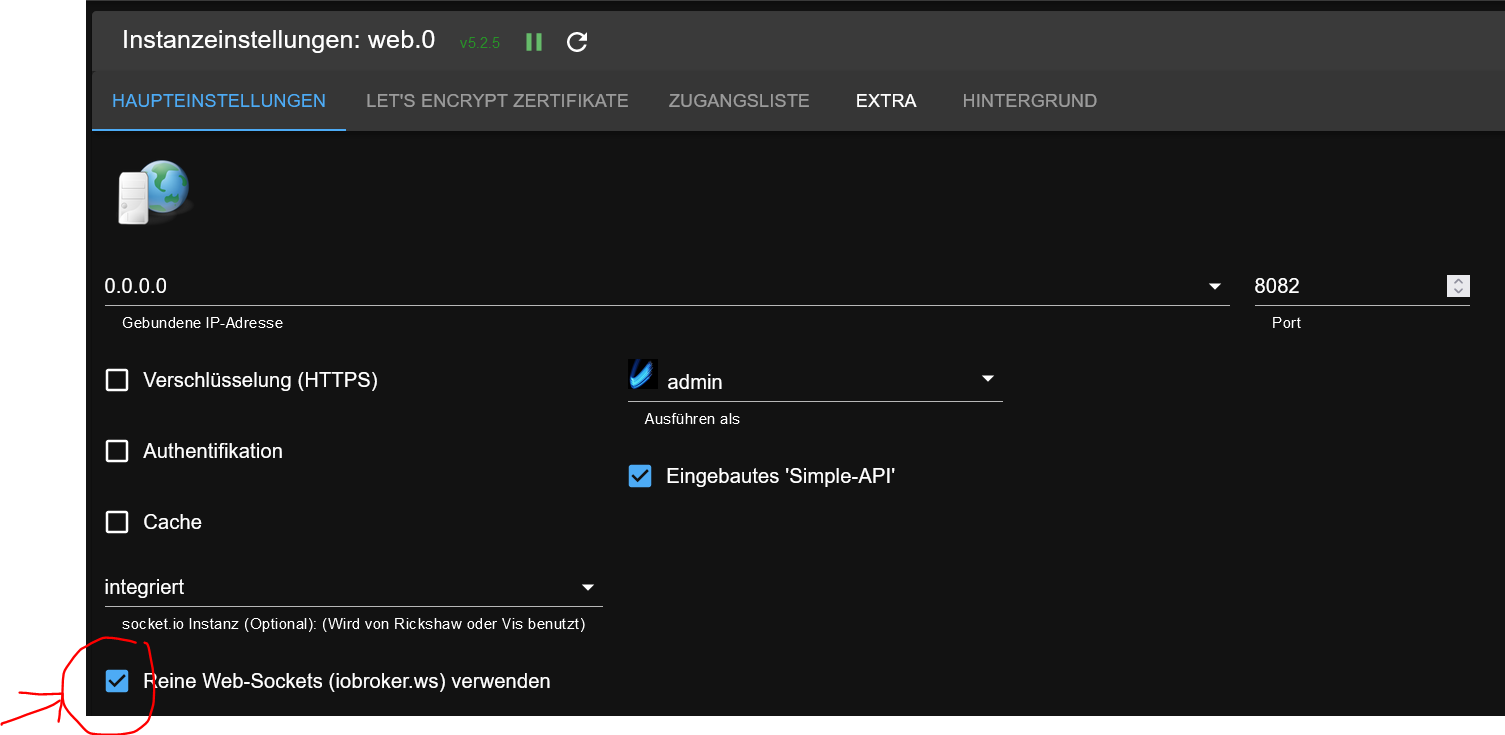Open the Ausführen als dropdown
Image resolution: width=1505 pixels, height=735 pixels.
pos(987,378)
